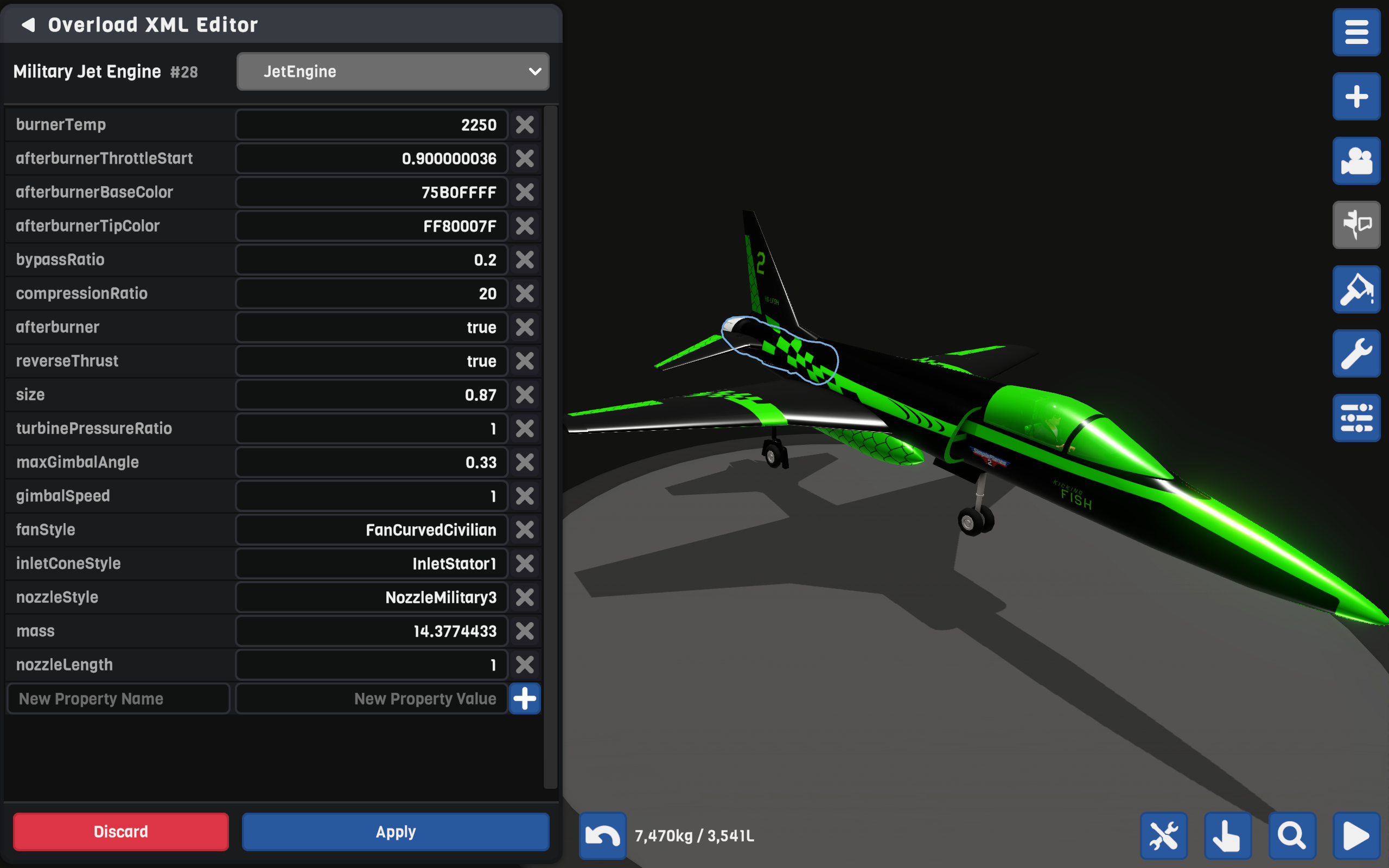Edit the compressionRatio value 20
Image resolution: width=1389 pixels, height=868 pixels.
tap(371, 293)
